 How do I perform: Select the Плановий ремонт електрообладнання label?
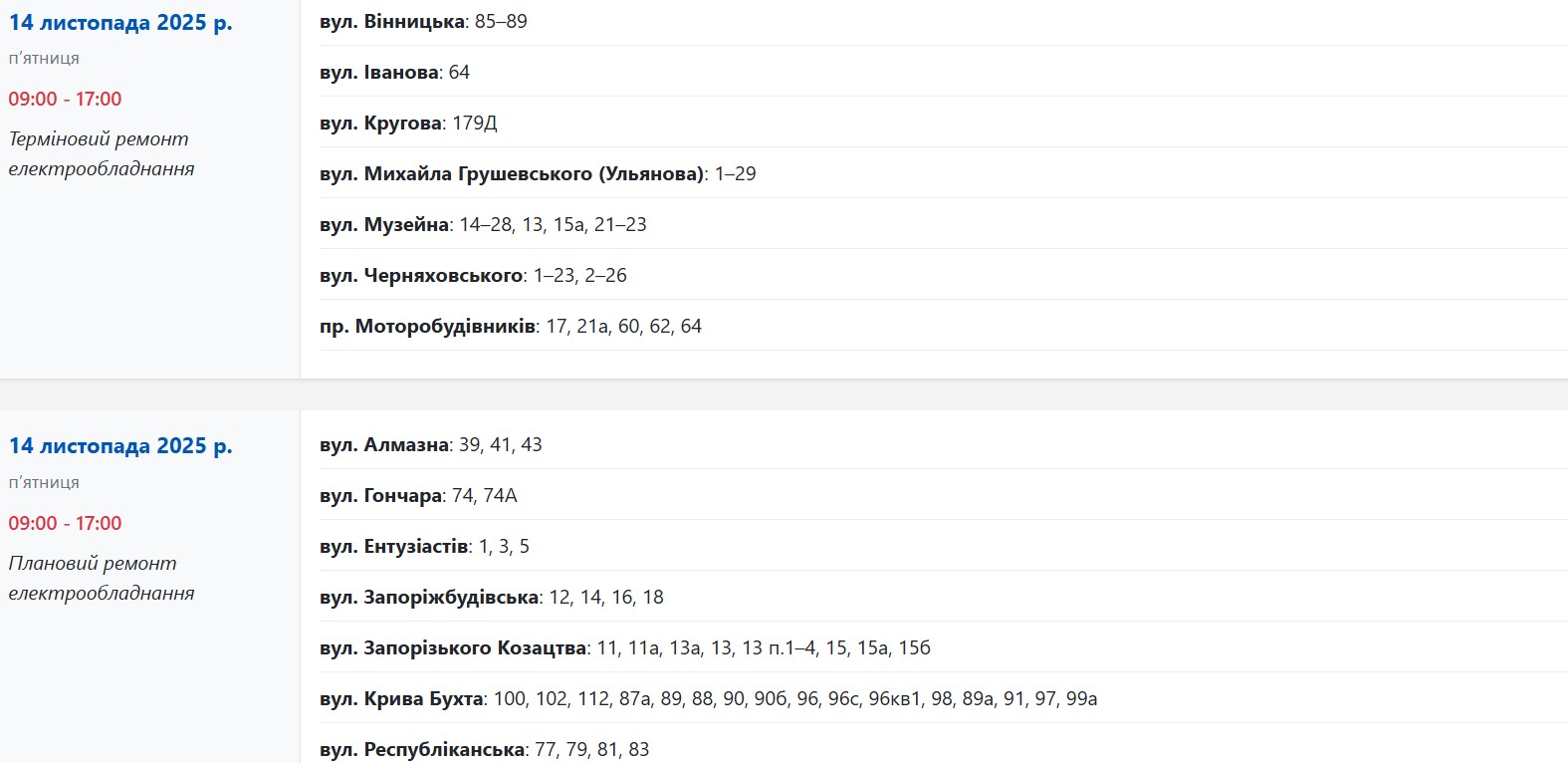pos(101,578)
